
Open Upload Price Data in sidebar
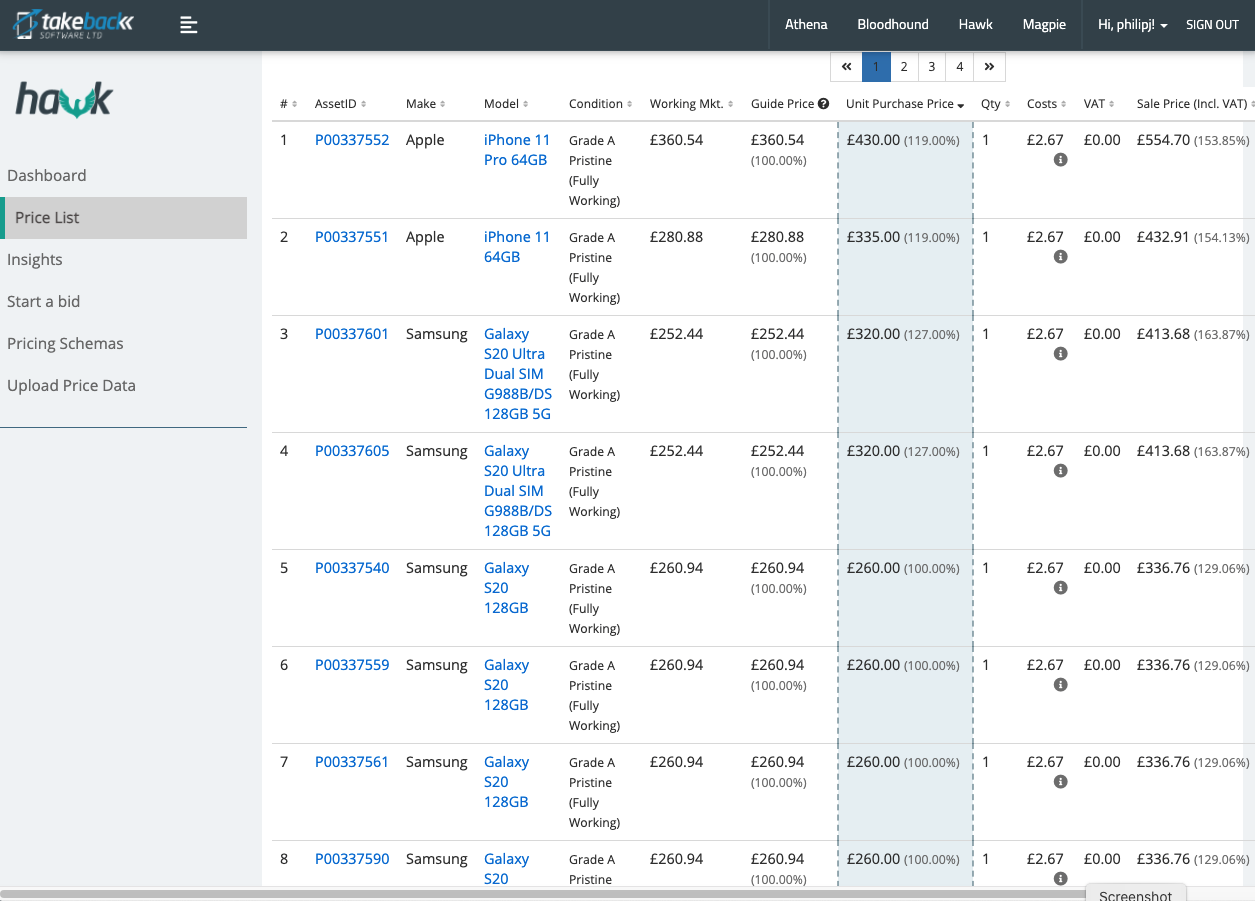tap(71, 385)
